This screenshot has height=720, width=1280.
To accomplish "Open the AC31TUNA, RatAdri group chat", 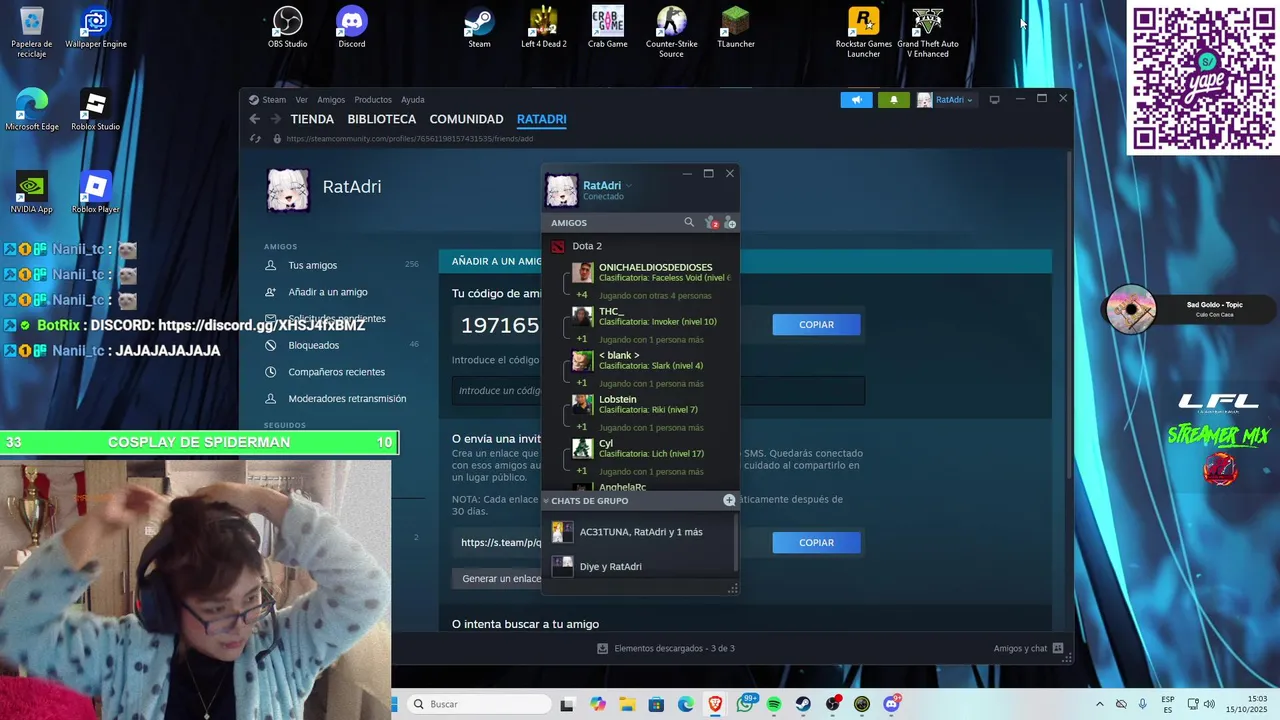I will [x=640, y=532].
